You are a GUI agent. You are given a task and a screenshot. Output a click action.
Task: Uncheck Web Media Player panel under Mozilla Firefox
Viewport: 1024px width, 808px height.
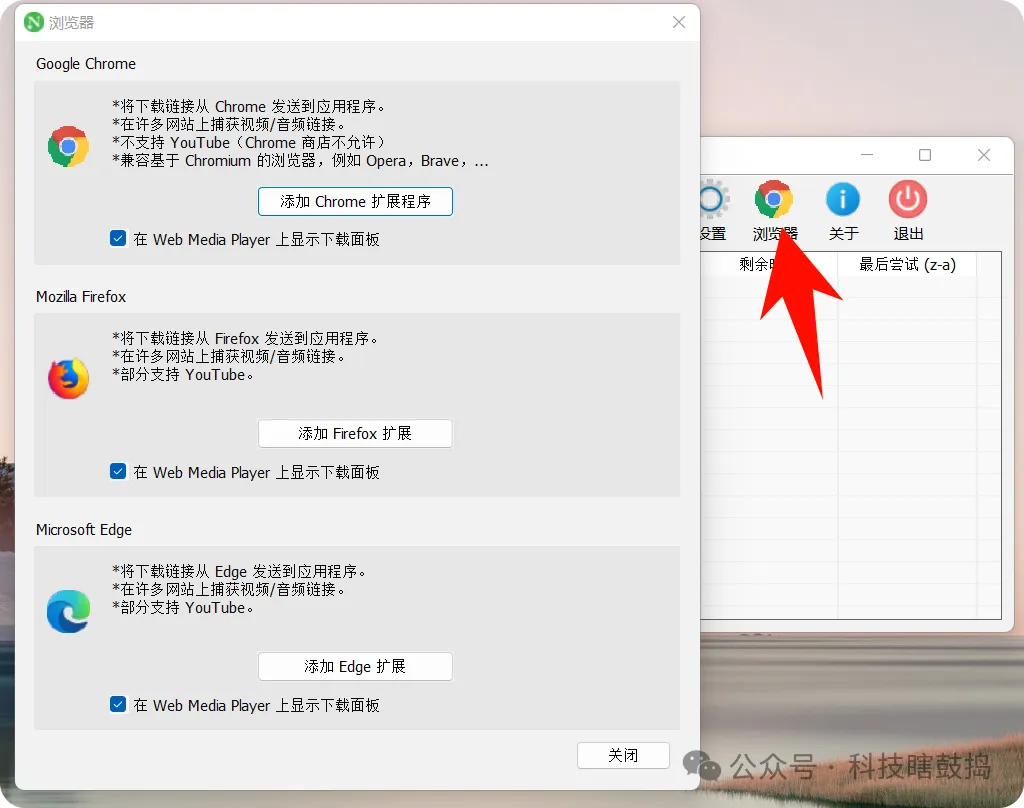118,472
